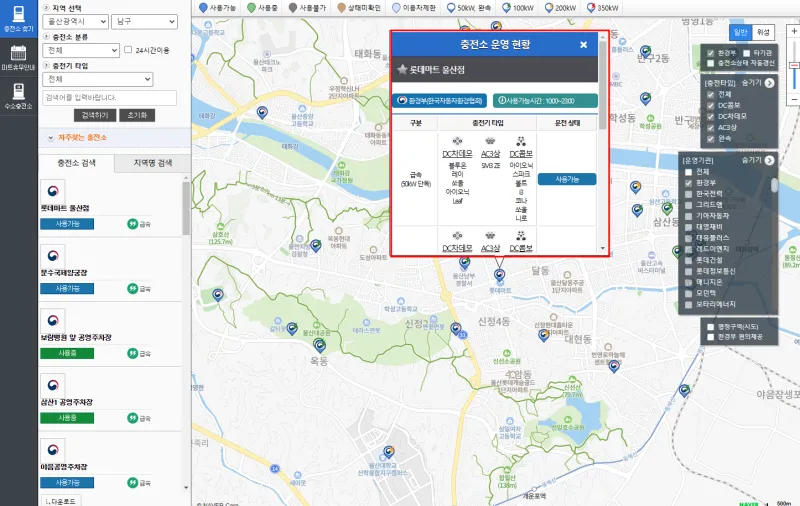Uncheck 완속 in 충전타입 panel
The height and width of the screenshot is (506, 800).
pos(711,138)
